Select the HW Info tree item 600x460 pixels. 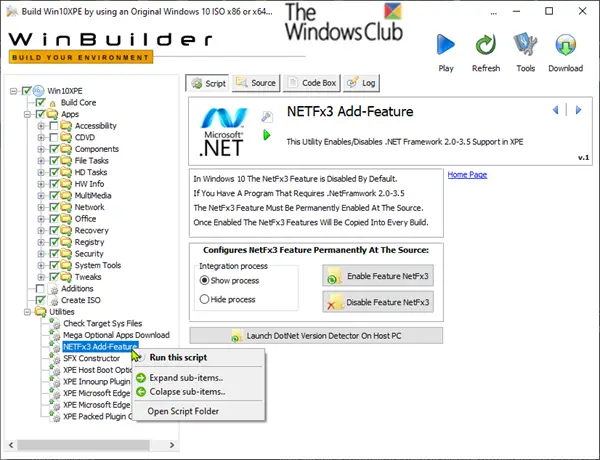pos(89,184)
